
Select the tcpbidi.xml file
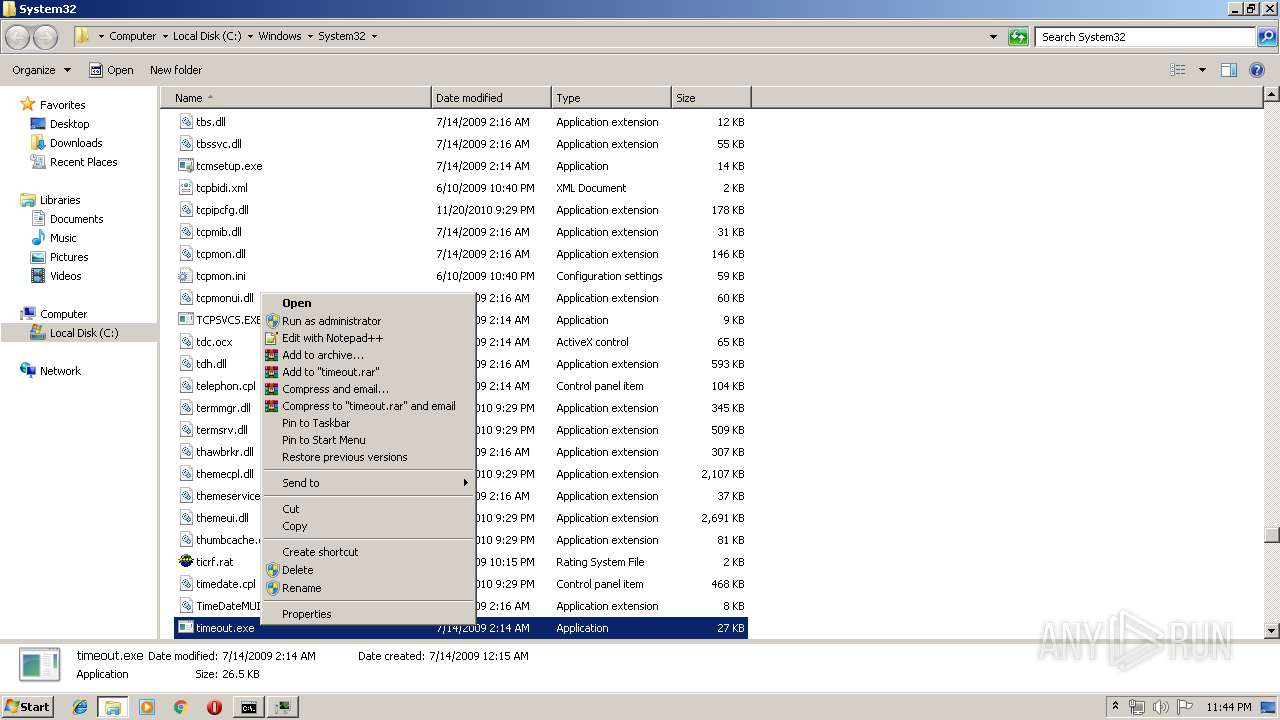pos(221,188)
